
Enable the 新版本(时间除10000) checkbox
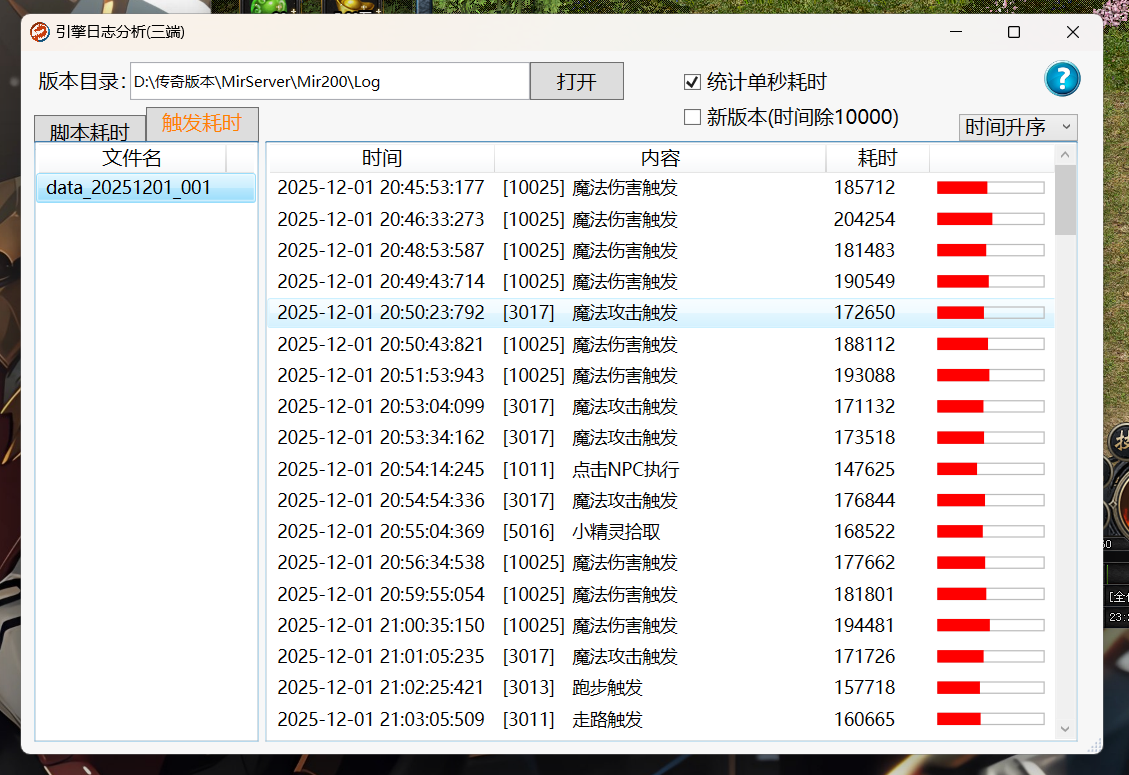[x=692, y=117]
